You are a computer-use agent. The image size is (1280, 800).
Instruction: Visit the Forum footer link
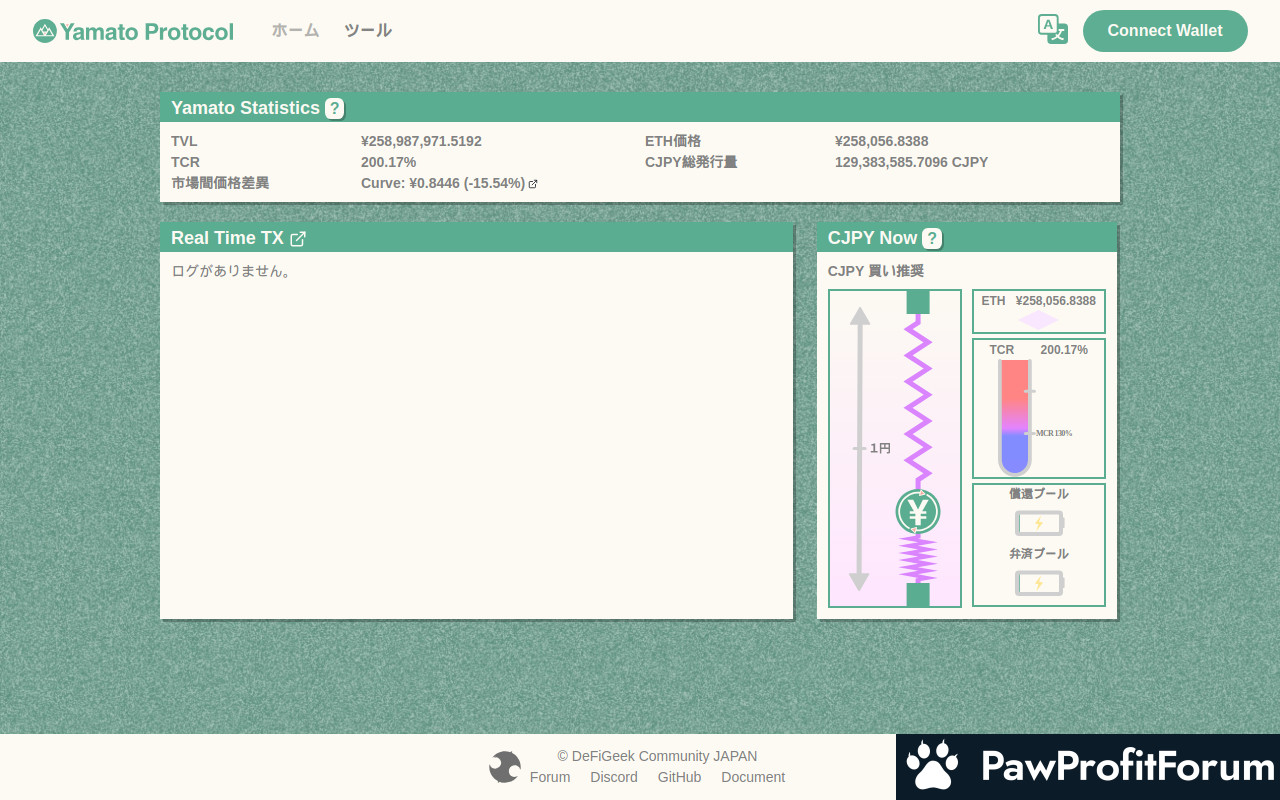pos(550,777)
